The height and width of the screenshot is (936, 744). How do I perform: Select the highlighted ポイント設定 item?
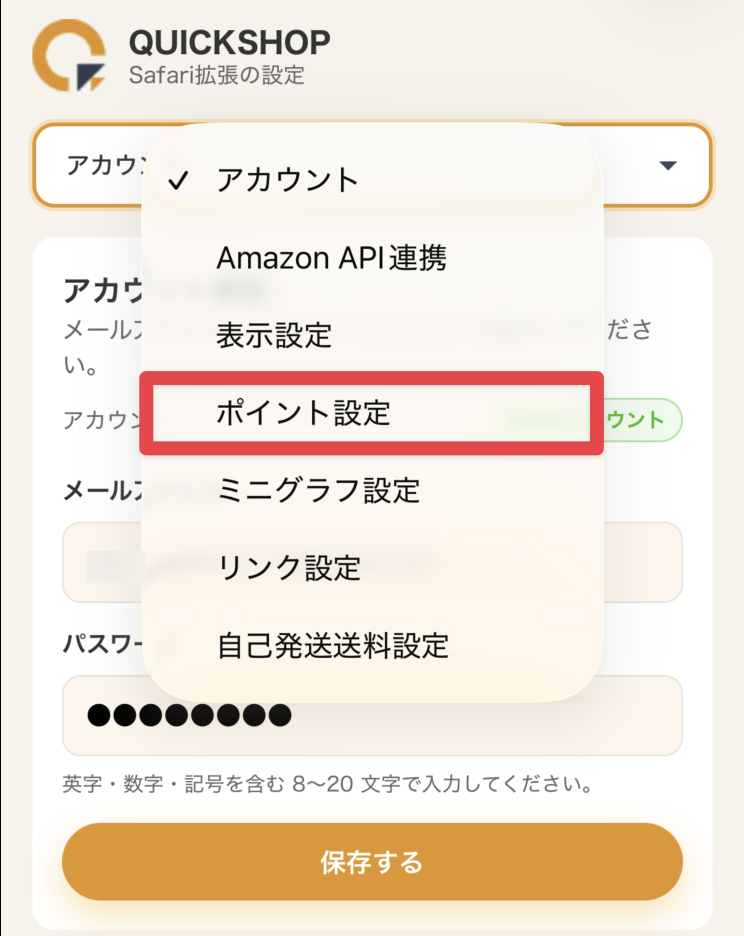pyautogui.click(x=303, y=413)
